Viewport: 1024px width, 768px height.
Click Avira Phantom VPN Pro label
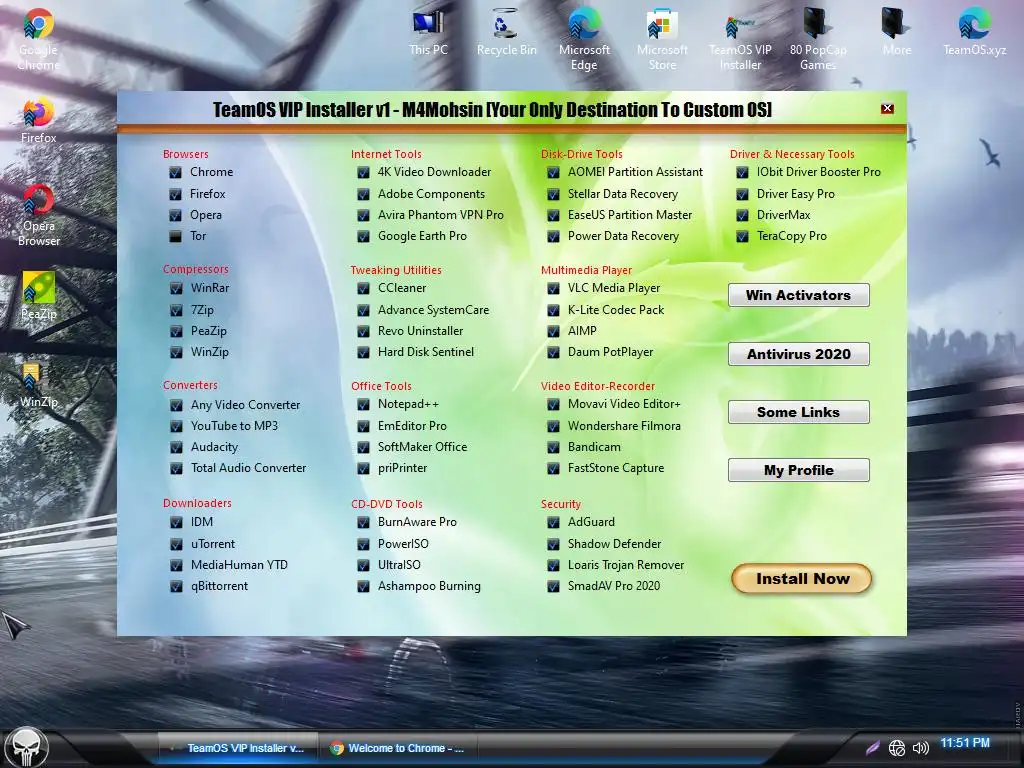point(440,215)
